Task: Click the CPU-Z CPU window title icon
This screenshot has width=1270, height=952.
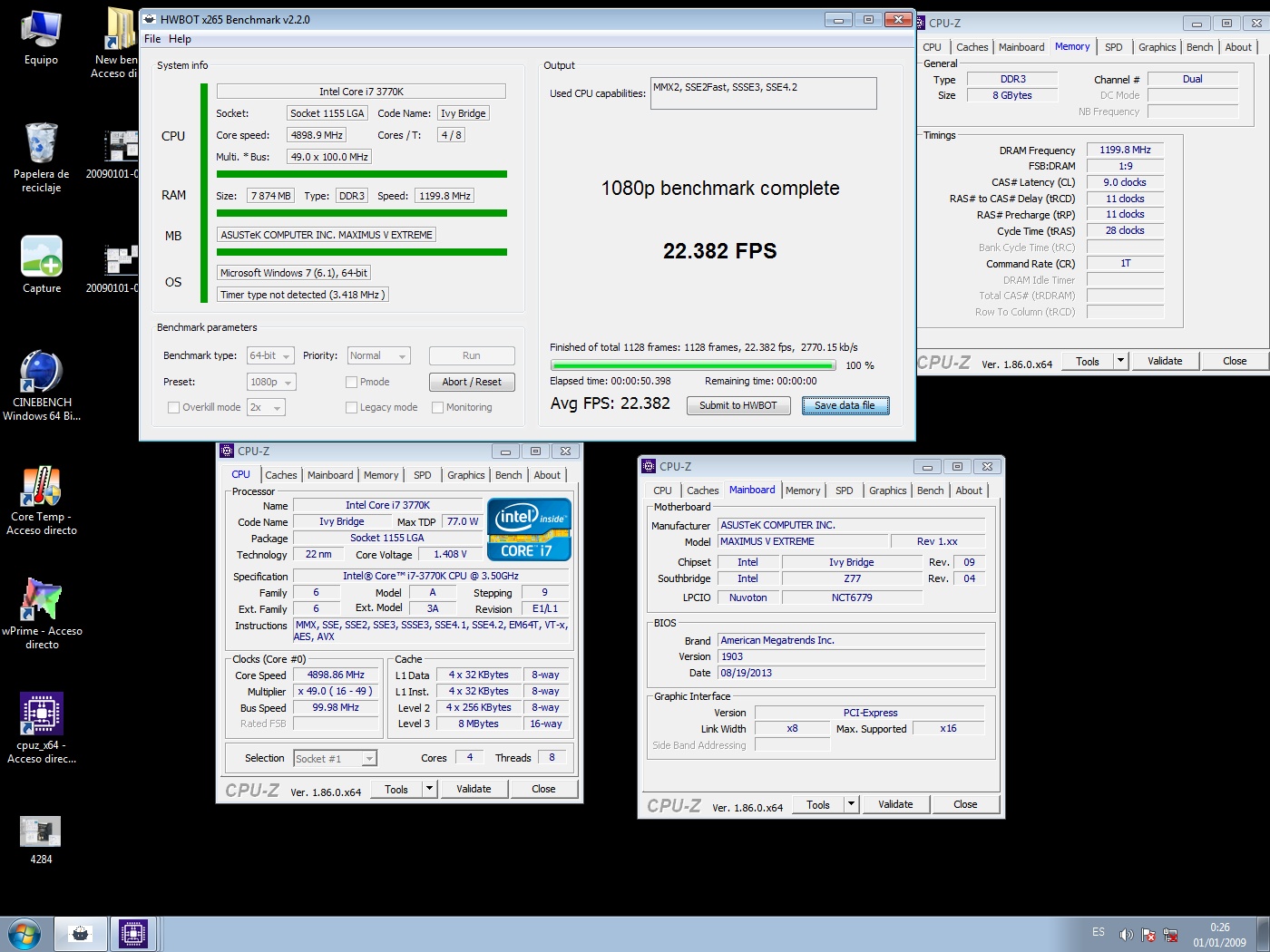Action: point(227,451)
